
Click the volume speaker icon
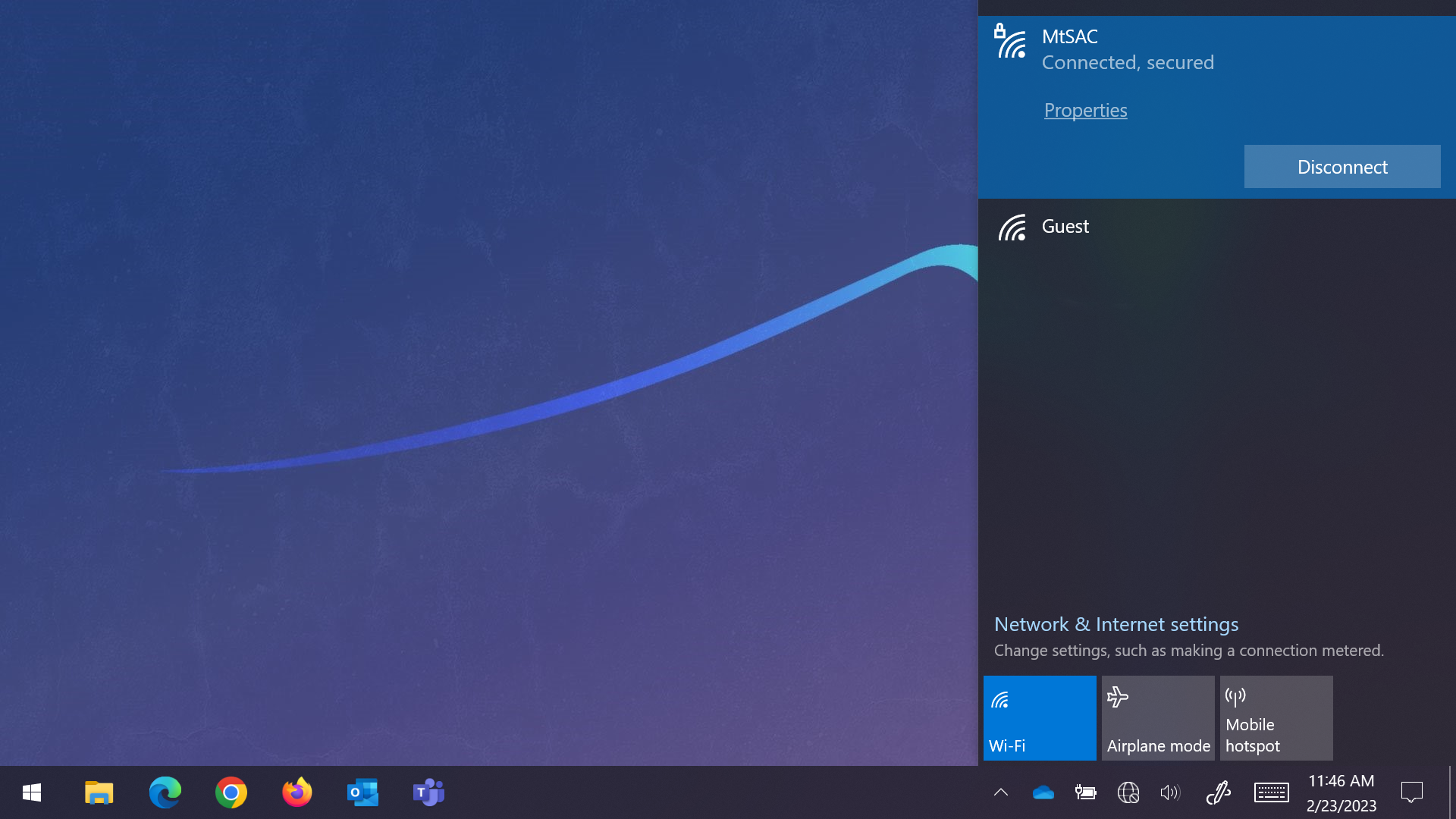pyautogui.click(x=1168, y=792)
